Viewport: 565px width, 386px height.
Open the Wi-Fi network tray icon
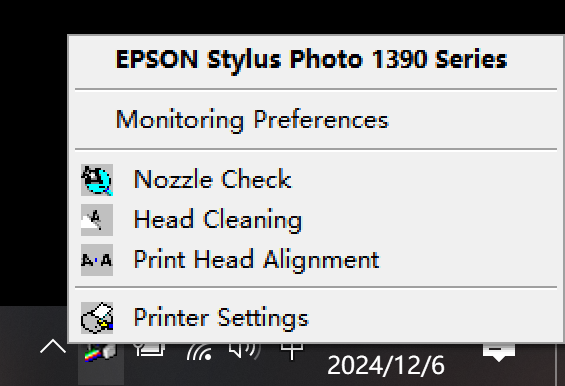(x=199, y=352)
